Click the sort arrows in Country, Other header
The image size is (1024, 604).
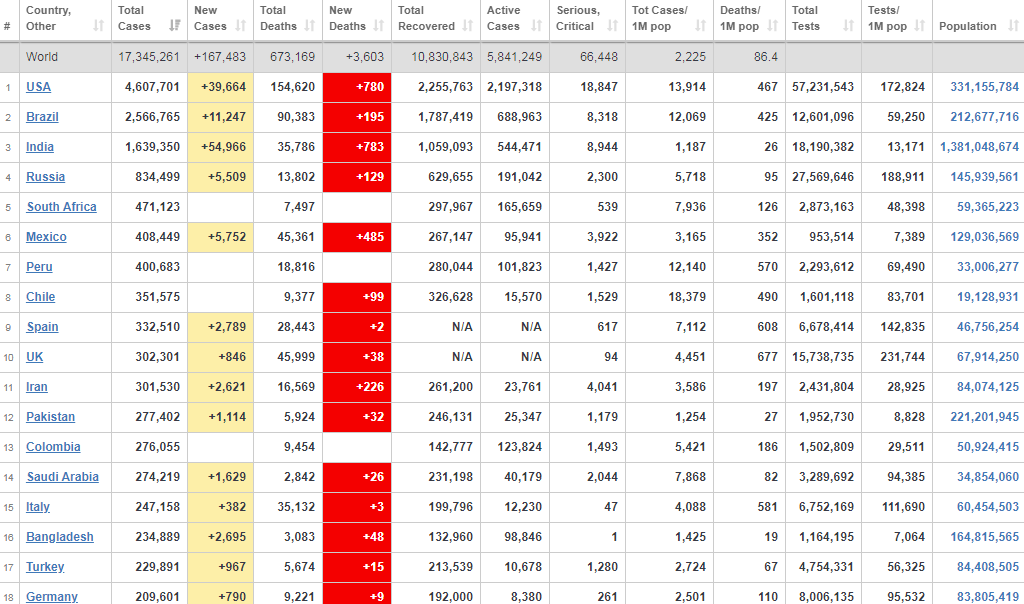(98, 26)
